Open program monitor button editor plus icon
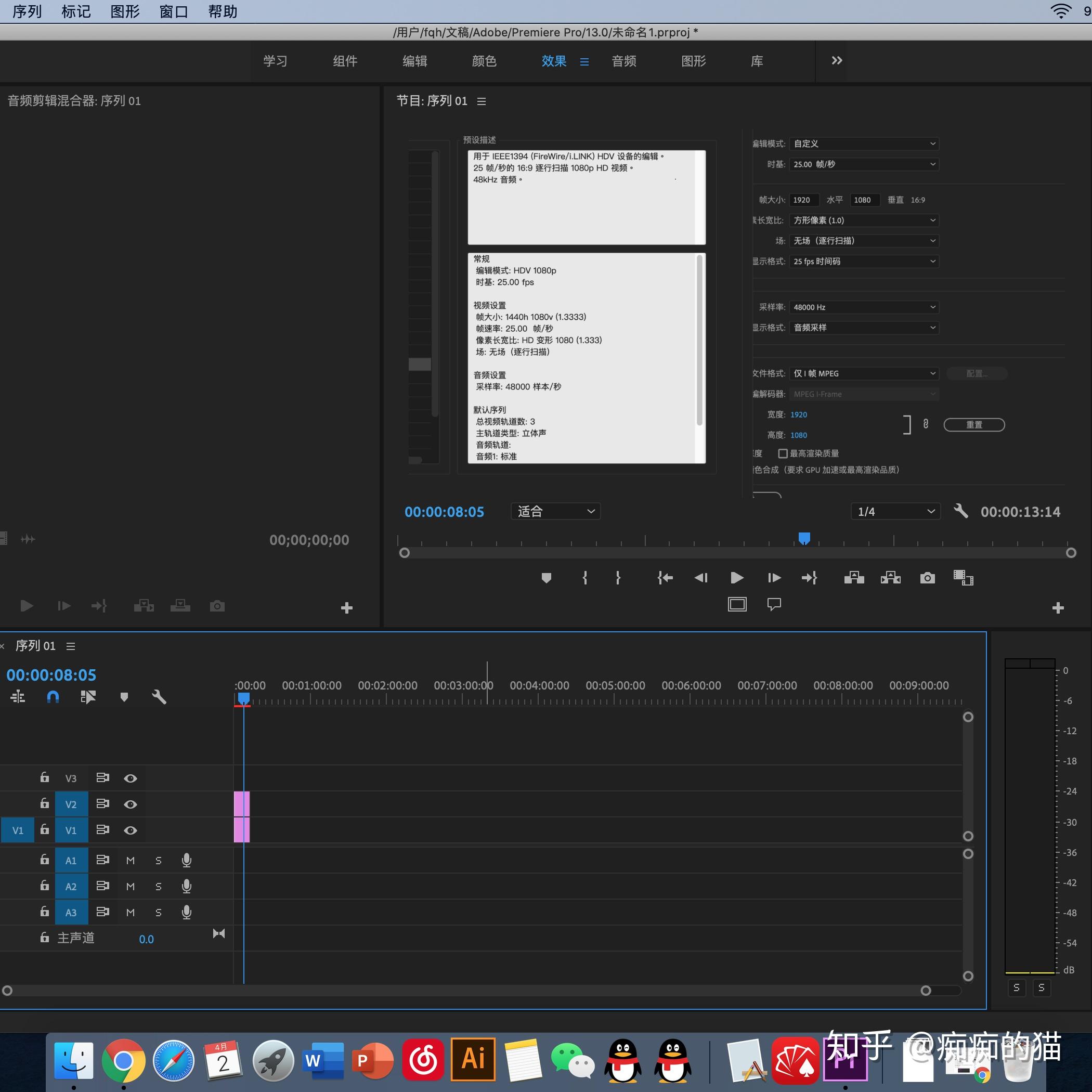 (1058, 607)
